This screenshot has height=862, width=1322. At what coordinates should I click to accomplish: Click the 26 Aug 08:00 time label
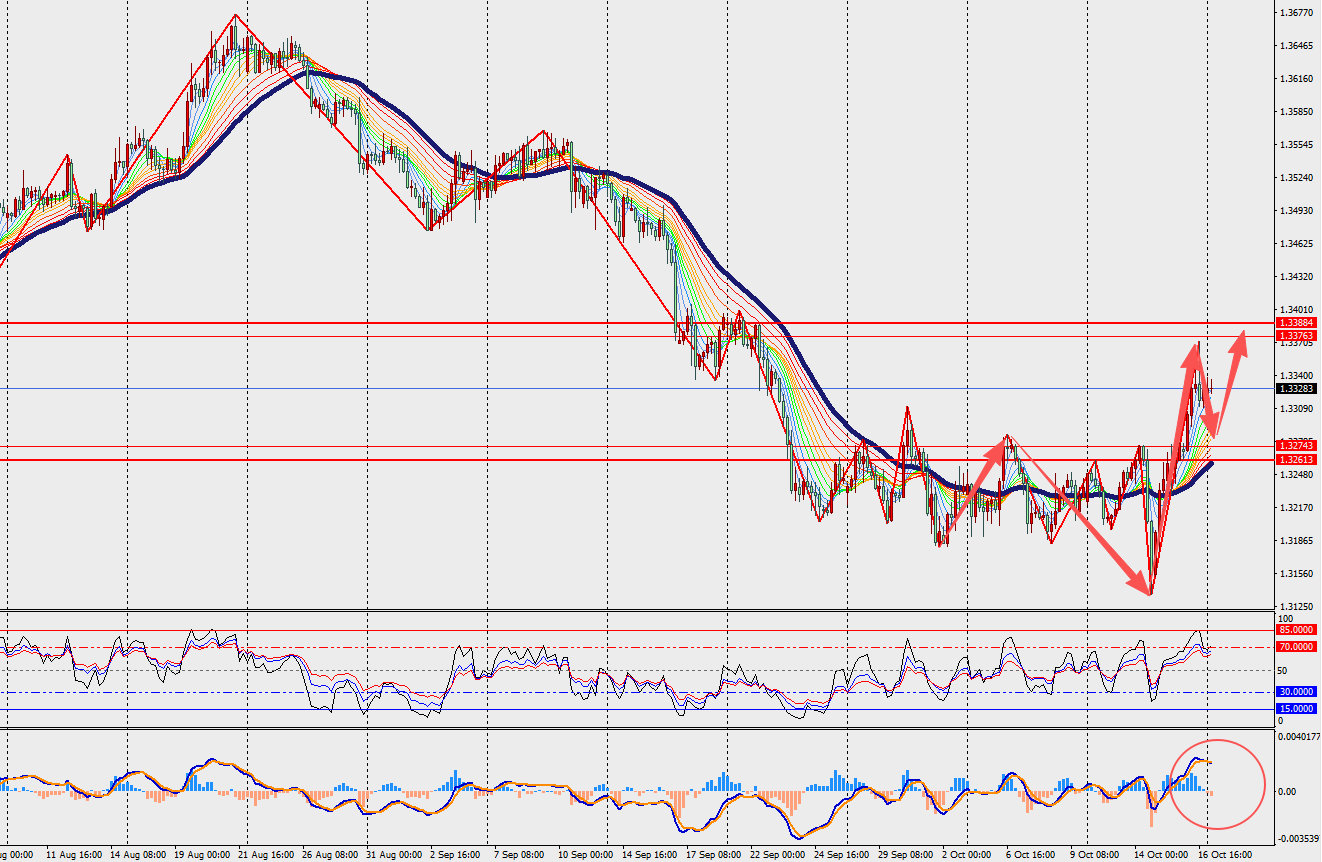pos(329,855)
